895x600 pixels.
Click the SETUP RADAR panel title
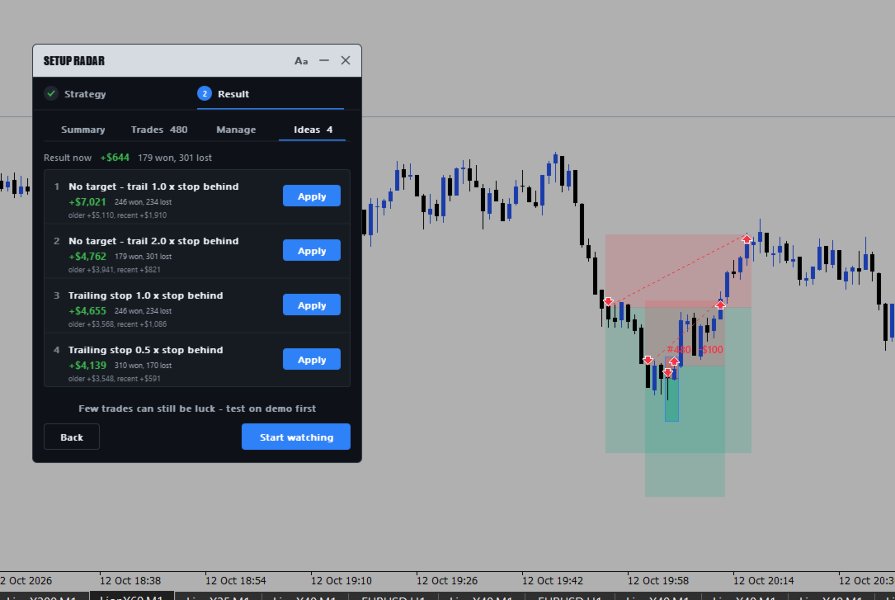pos(74,61)
